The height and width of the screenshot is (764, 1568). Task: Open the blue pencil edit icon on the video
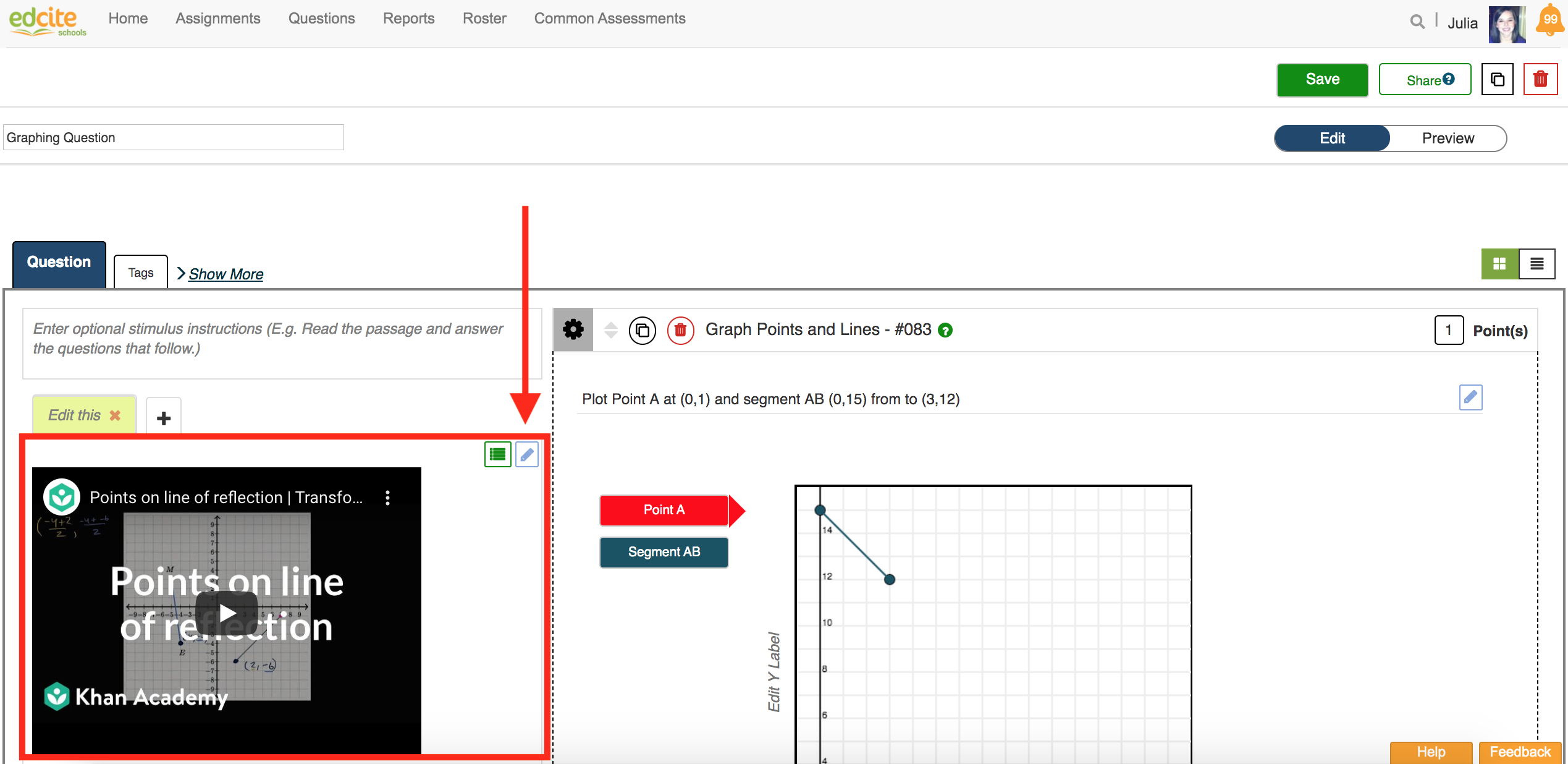(526, 454)
